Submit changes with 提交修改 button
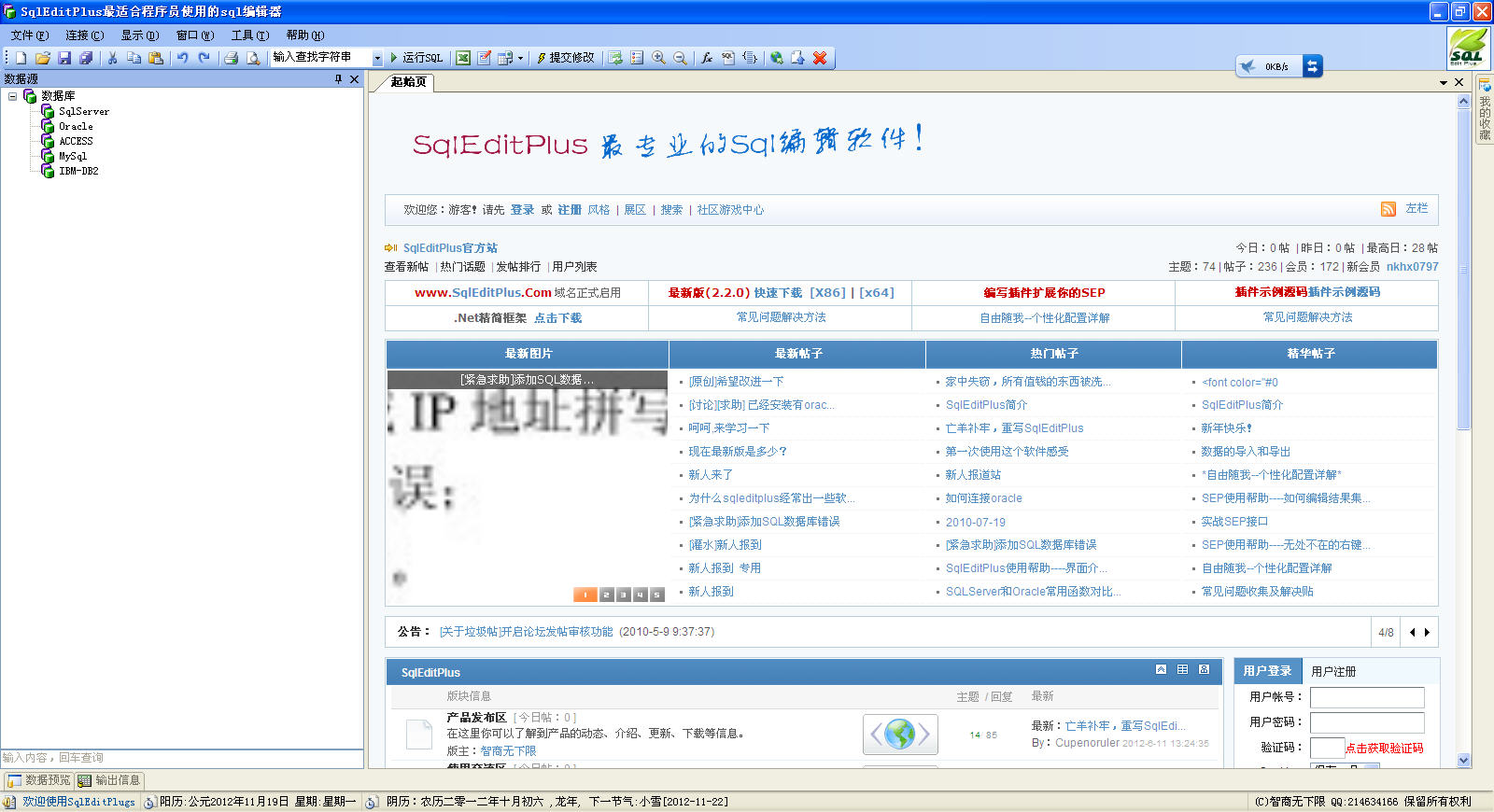The image size is (1494, 812). coord(566,58)
